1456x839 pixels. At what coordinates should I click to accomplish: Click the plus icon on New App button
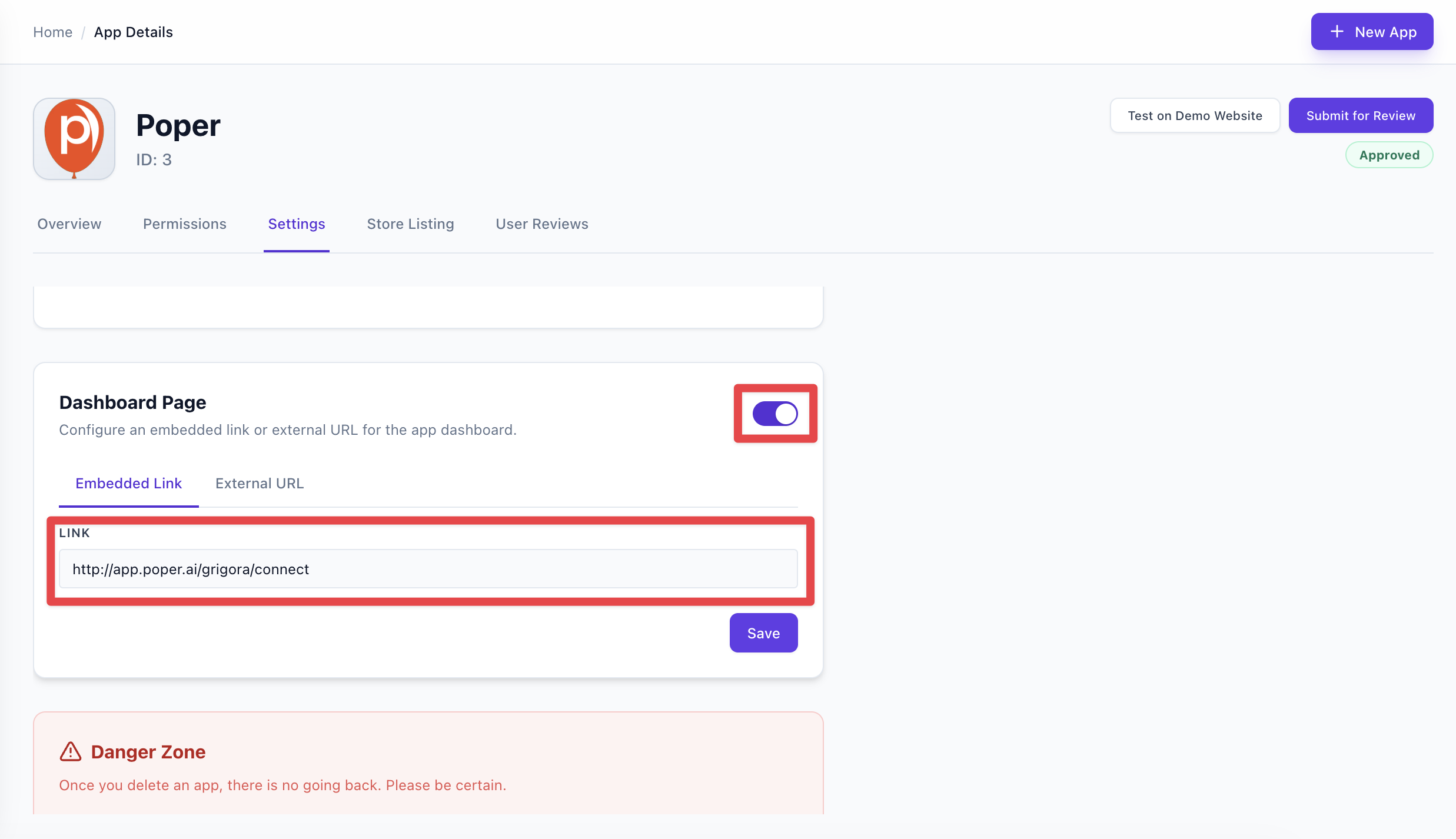1337,32
